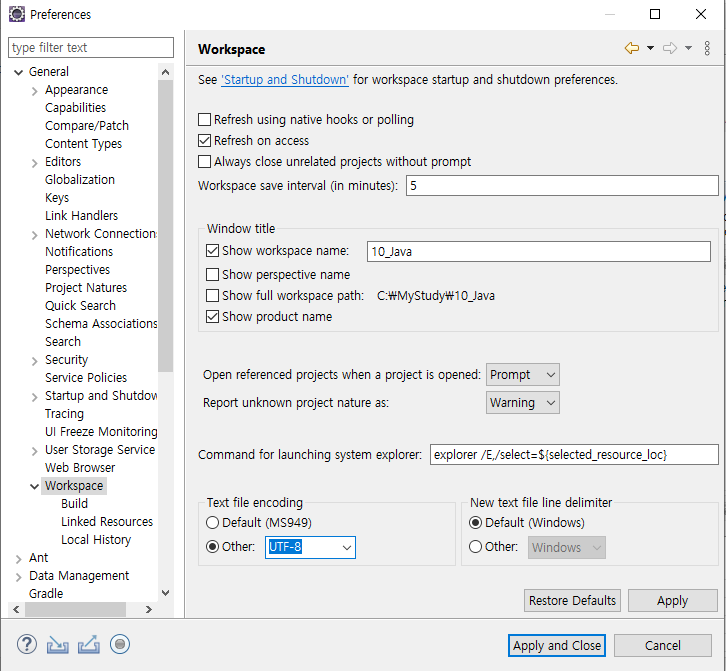Screen dimensions: 726x671
Task: Collapse the General tree node
Action: 19,72
